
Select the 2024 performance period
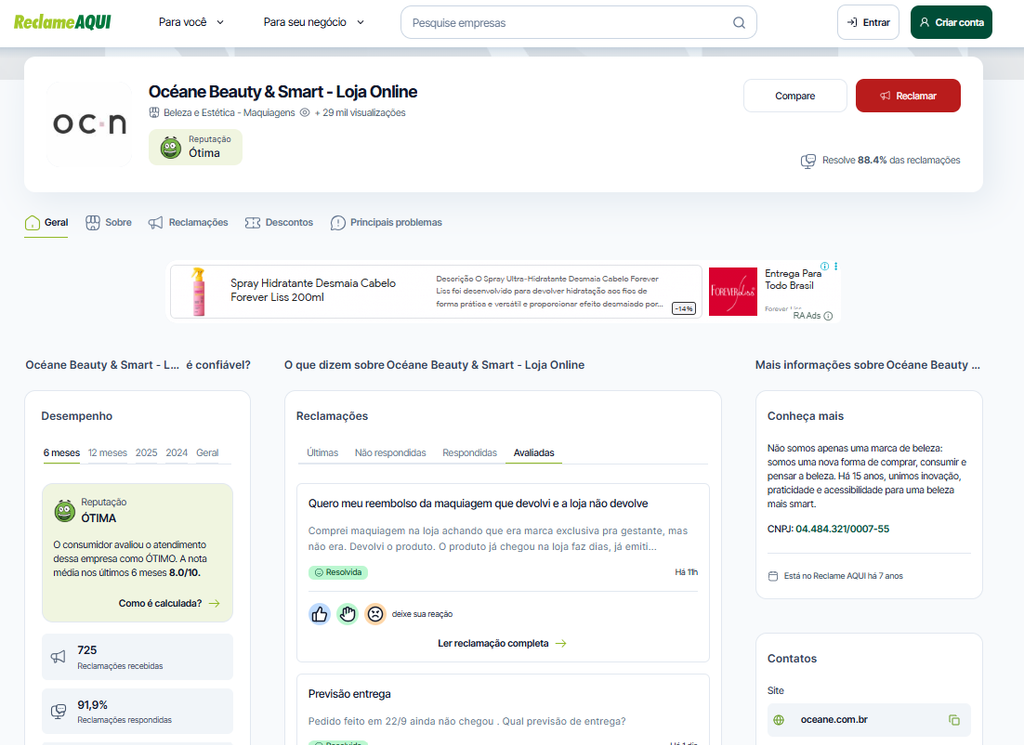pos(176,452)
